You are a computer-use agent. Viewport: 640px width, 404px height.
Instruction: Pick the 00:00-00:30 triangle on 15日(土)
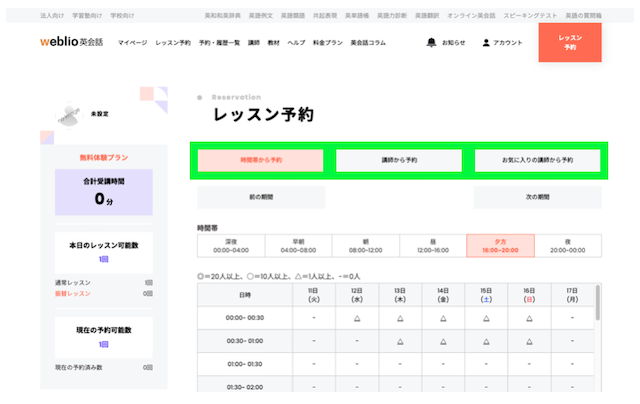click(486, 318)
